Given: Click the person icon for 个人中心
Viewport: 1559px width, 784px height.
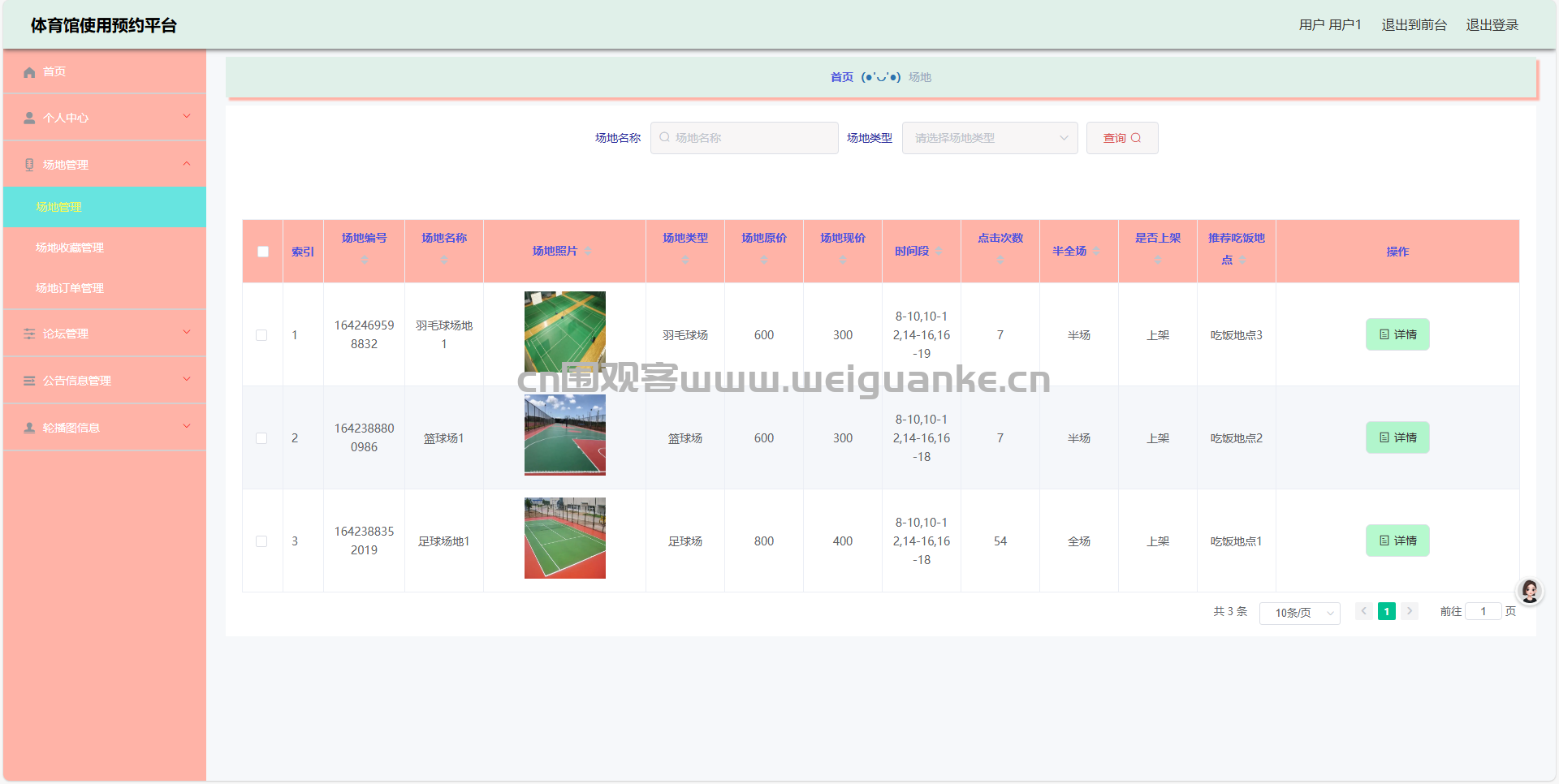Looking at the screenshot, I should tap(29, 118).
